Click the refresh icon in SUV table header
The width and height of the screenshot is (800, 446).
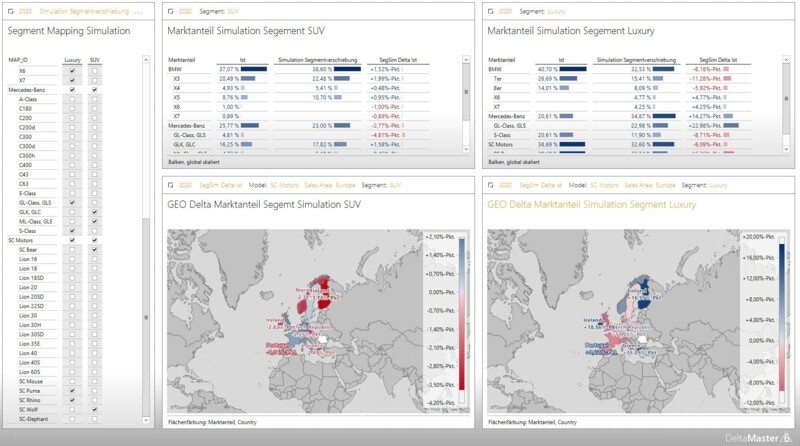click(x=171, y=11)
